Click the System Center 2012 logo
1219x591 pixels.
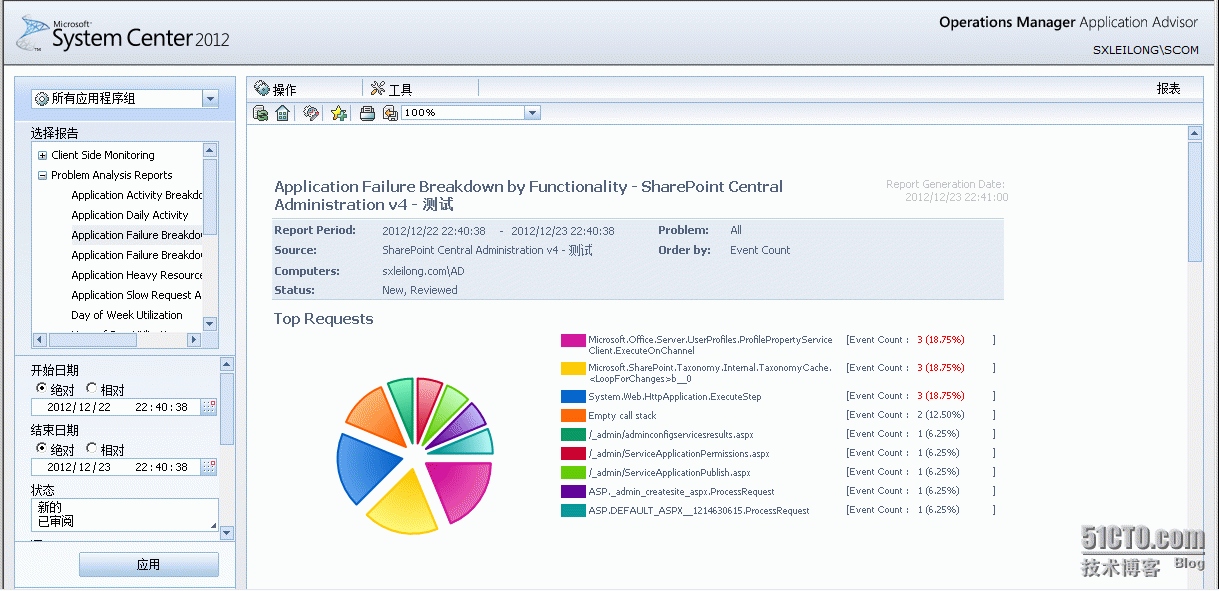pos(123,35)
